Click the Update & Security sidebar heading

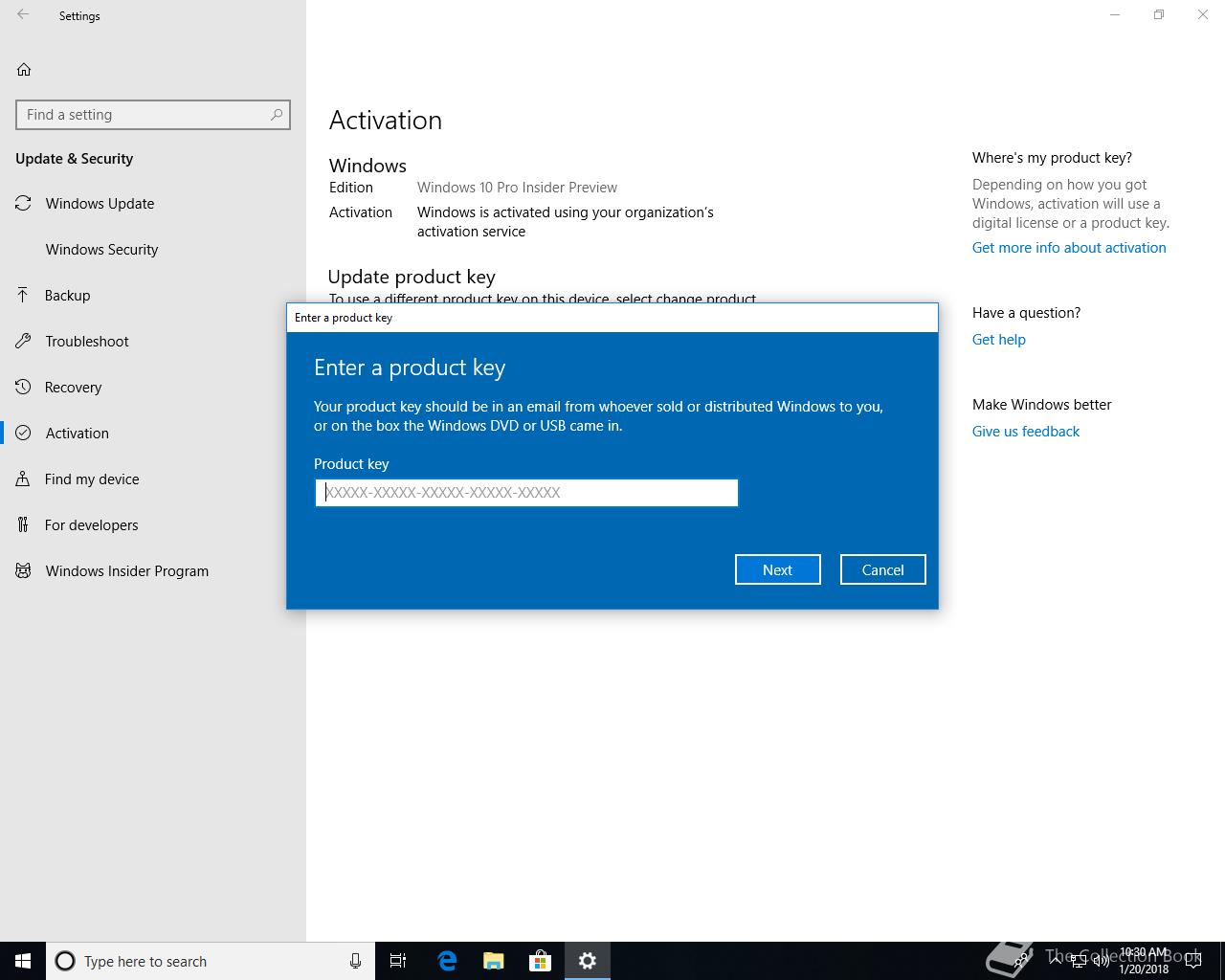(74, 159)
